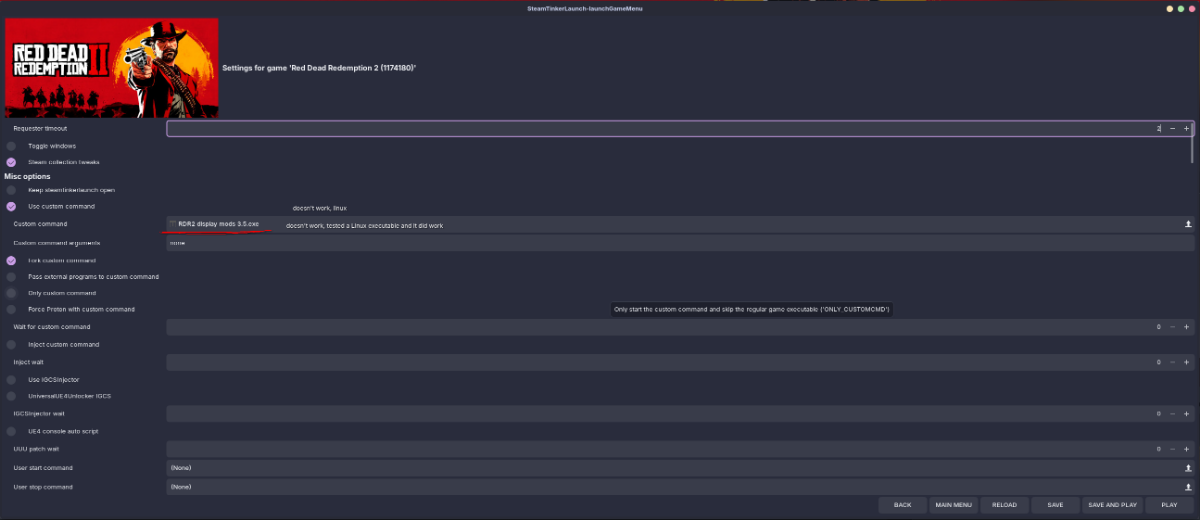Disable the Use custom command toggle

point(11,206)
